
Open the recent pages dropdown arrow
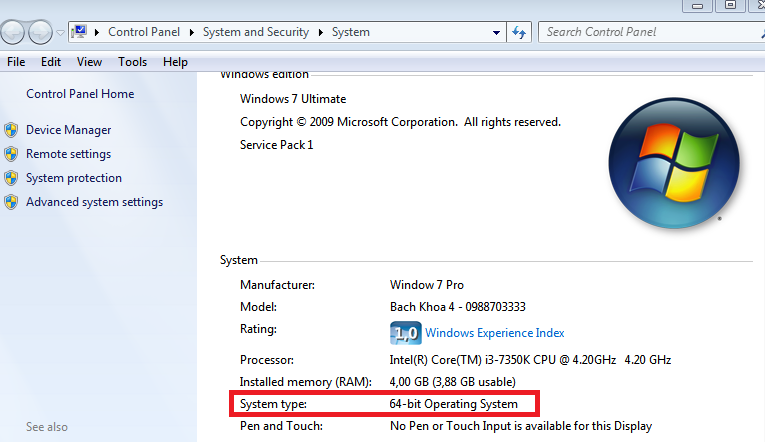point(60,33)
